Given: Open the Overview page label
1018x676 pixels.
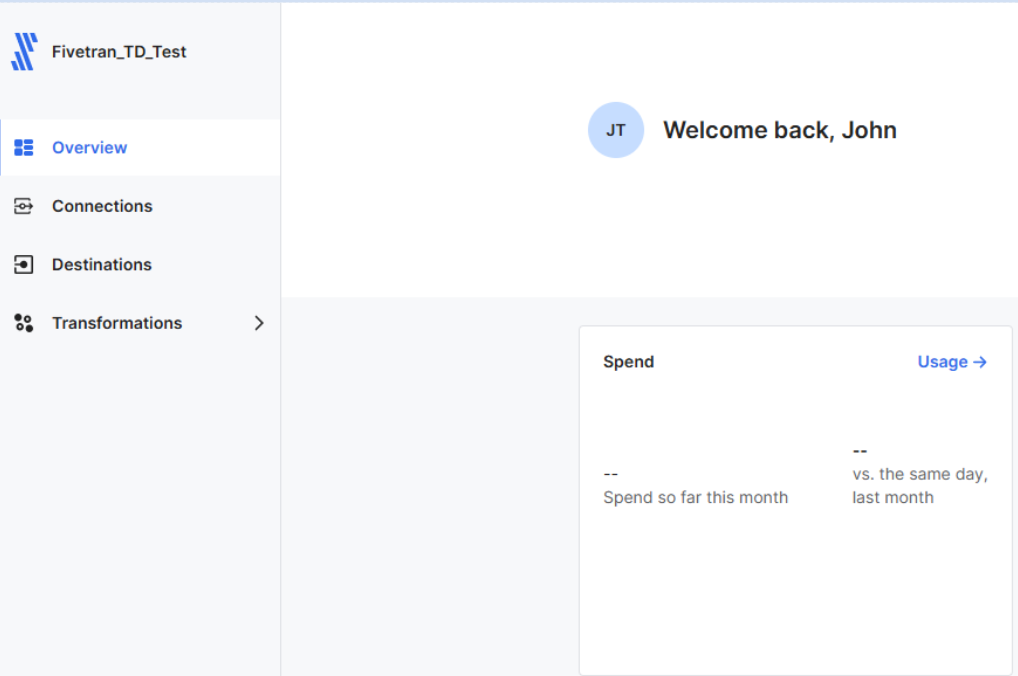Looking at the screenshot, I should (x=90, y=148).
